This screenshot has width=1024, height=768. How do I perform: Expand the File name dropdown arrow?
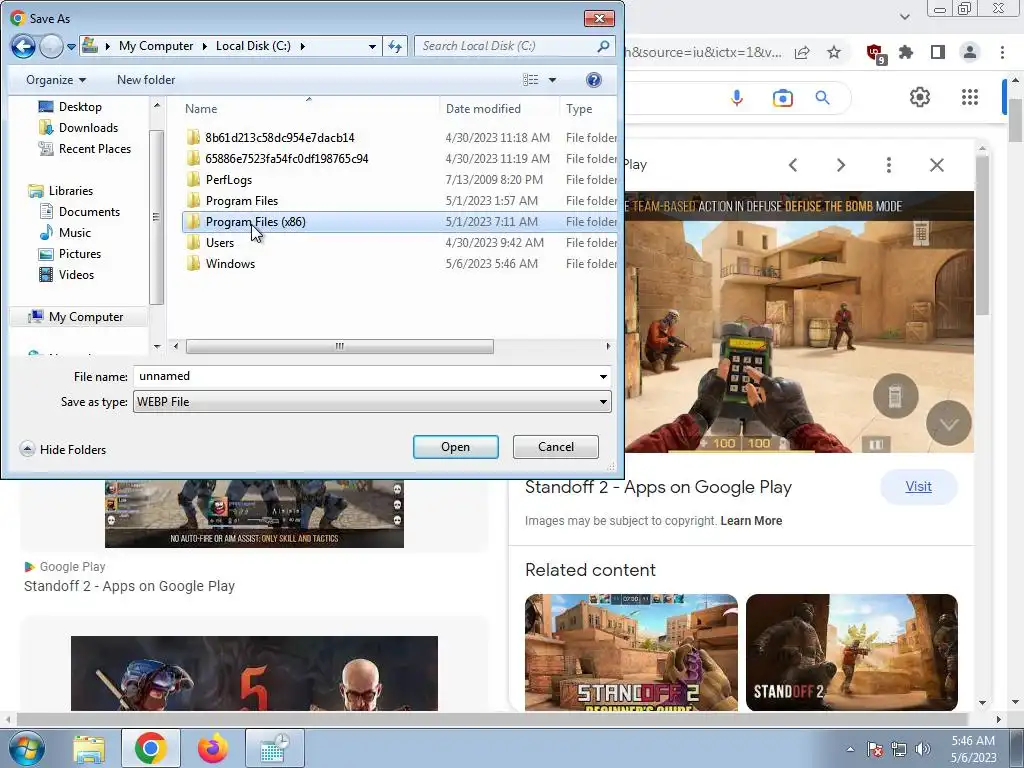coord(603,376)
